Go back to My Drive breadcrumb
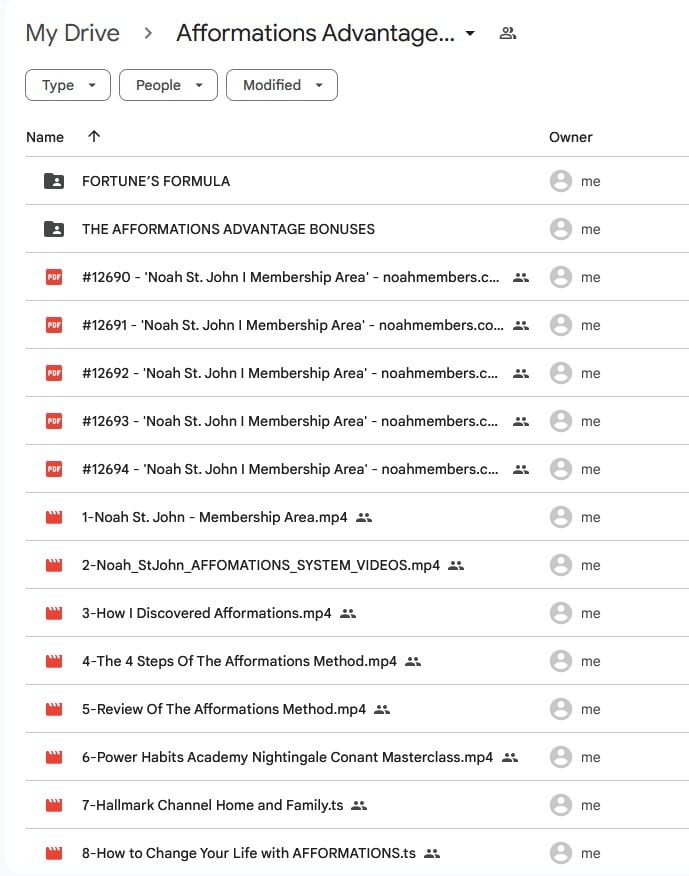 [x=72, y=34]
